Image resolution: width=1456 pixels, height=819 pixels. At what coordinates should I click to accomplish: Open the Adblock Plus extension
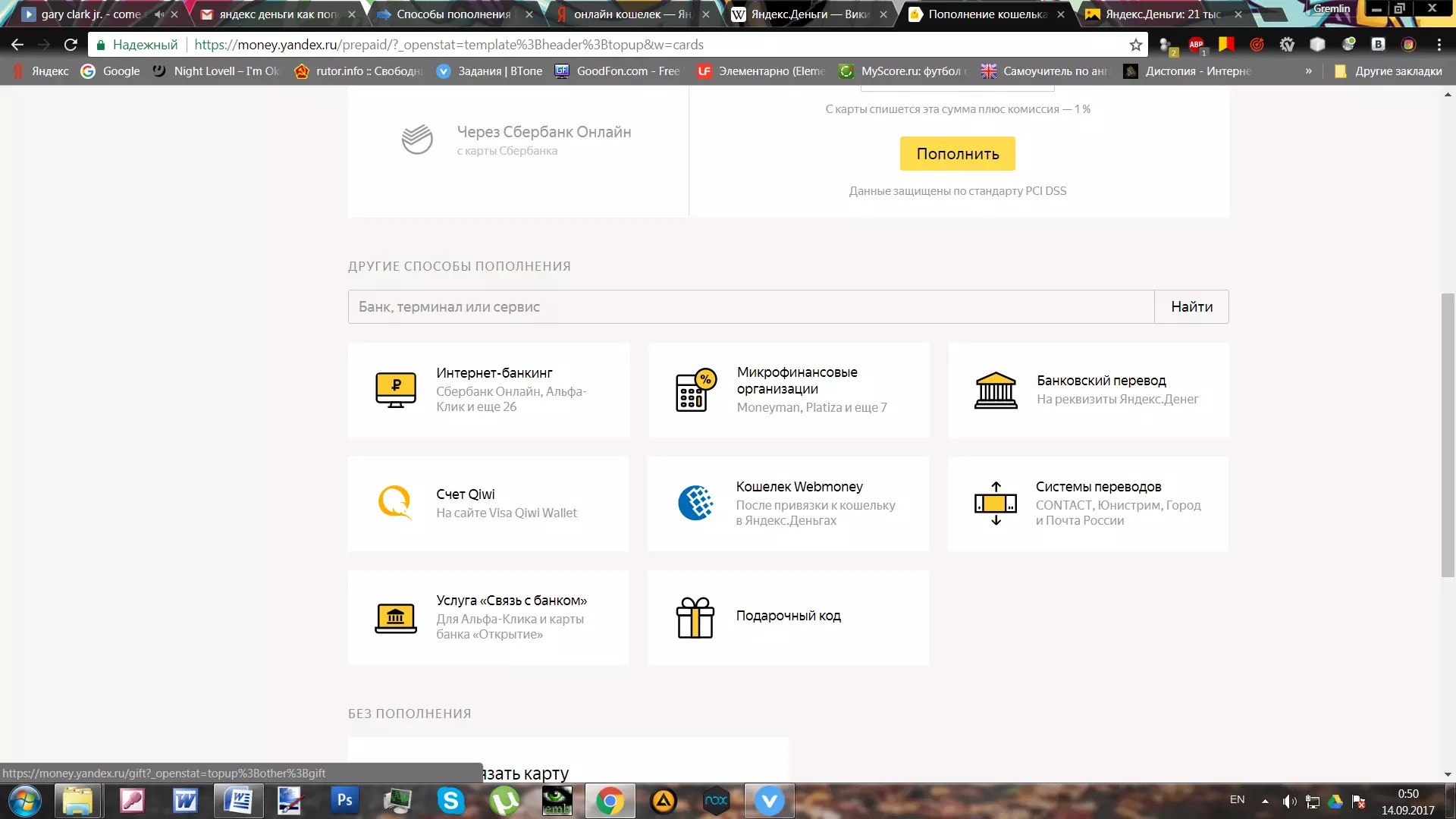pos(1196,45)
